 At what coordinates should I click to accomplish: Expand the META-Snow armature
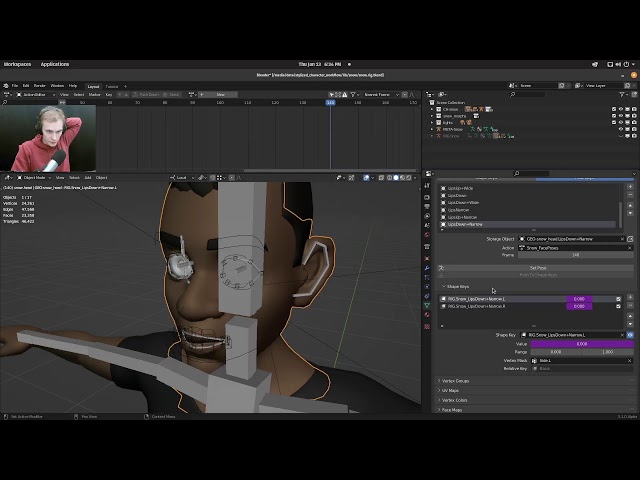click(432, 129)
